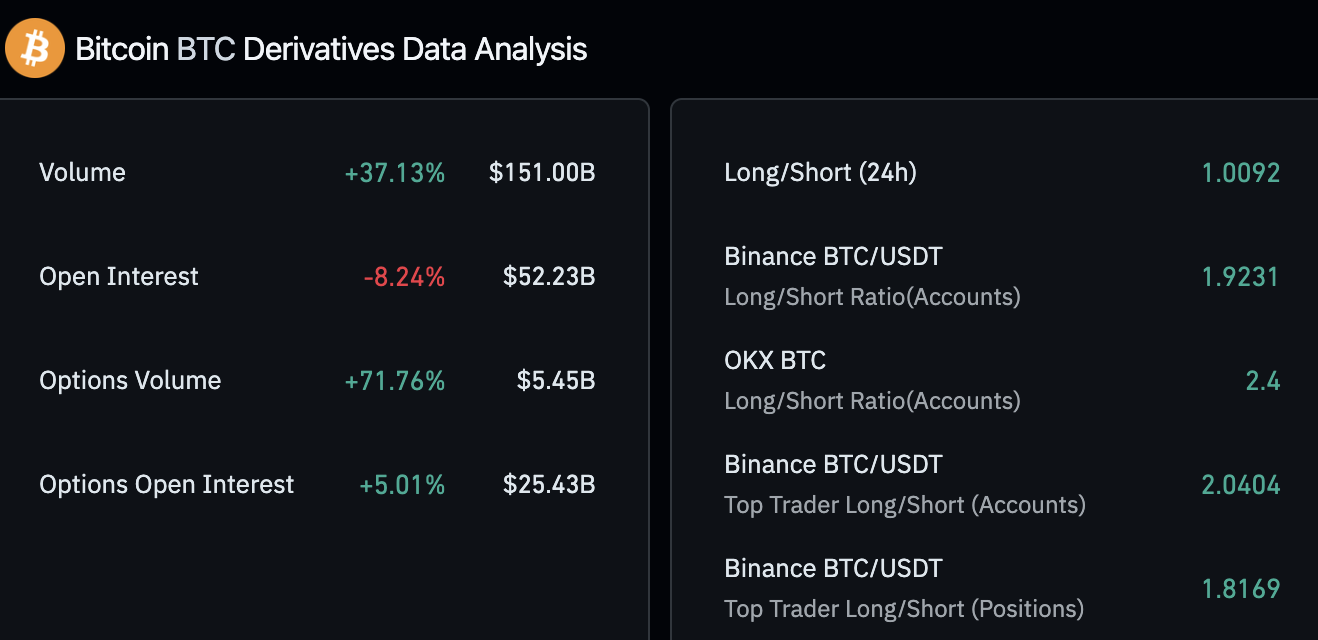Click the OKX BTC row label

tap(775, 360)
